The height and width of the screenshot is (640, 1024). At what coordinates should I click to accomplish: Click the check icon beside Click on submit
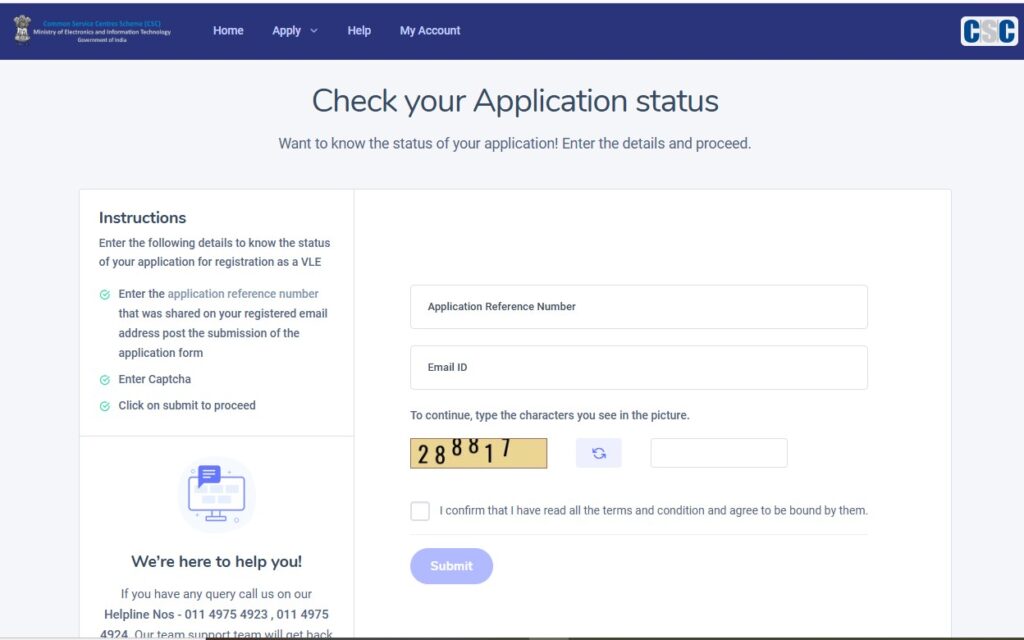pos(105,406)
